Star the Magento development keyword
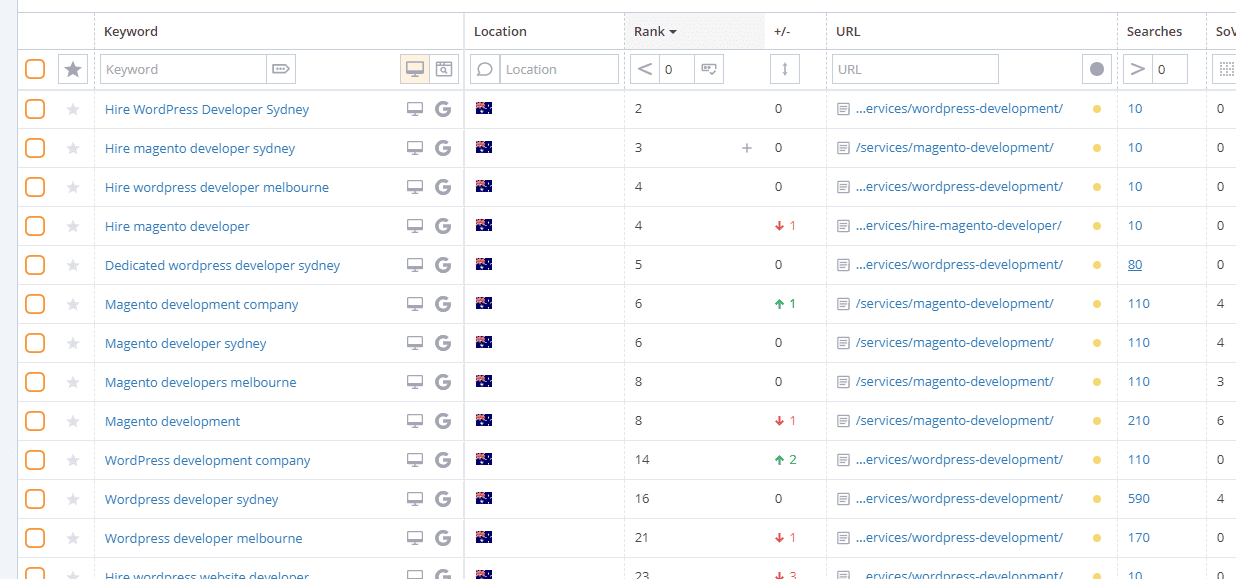Image resolution: width=1236 pixels, height=579 pixels. coord(73,421)
